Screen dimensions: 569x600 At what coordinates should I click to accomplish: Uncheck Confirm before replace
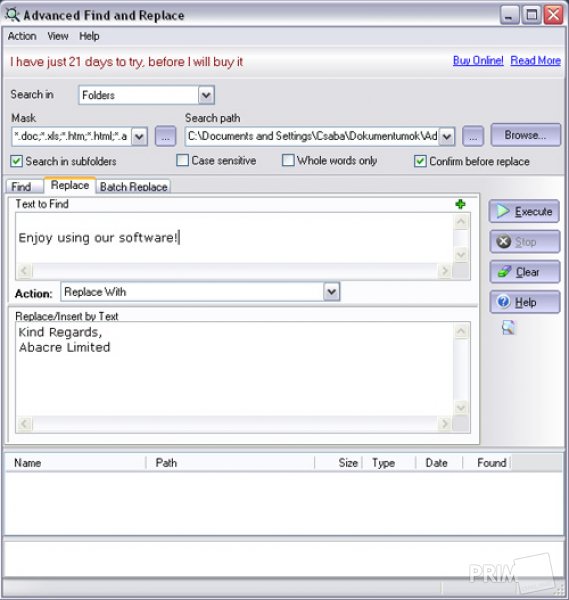(420, 161)
